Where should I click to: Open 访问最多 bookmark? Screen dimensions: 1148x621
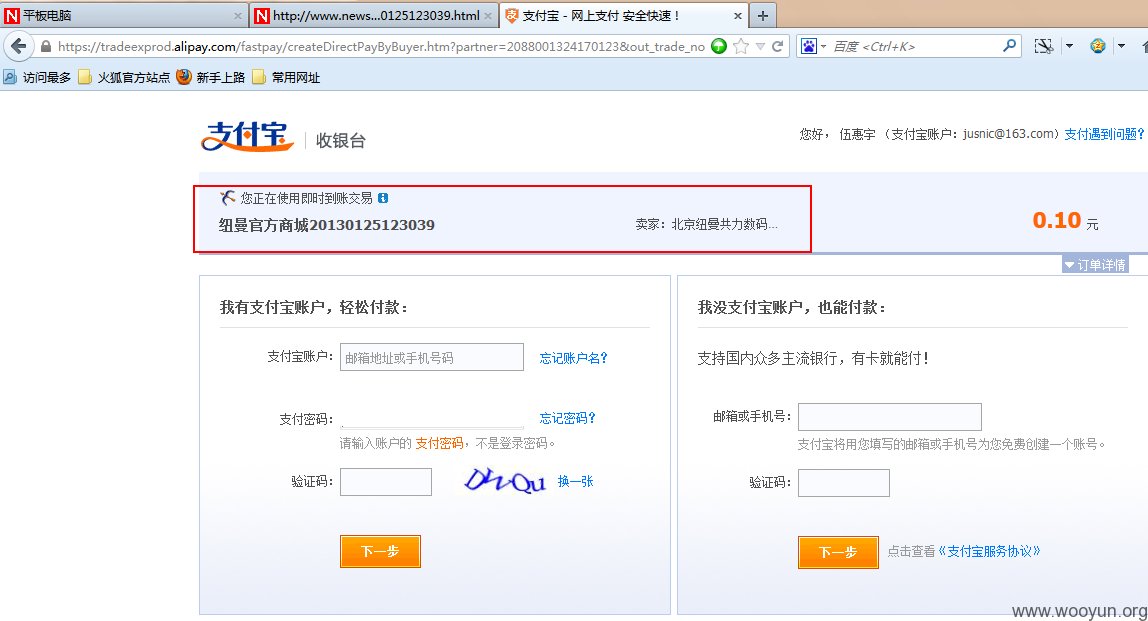click(x=37, y=77)
